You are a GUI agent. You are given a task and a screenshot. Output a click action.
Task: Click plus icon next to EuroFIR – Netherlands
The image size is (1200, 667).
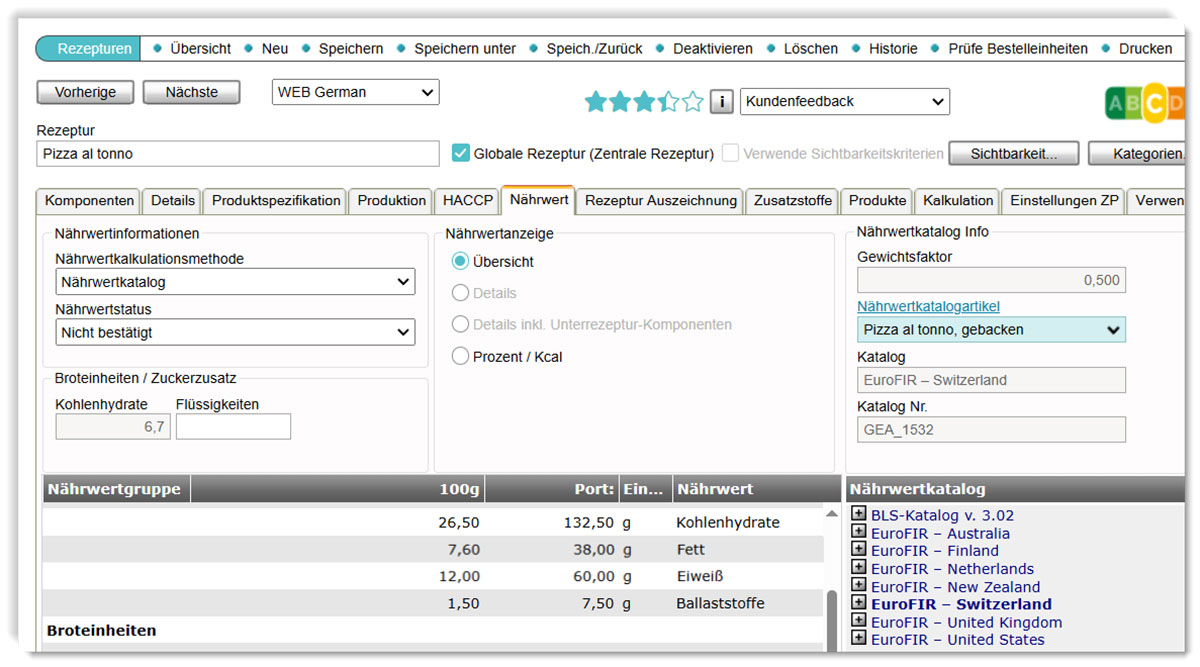pos(858,568)
